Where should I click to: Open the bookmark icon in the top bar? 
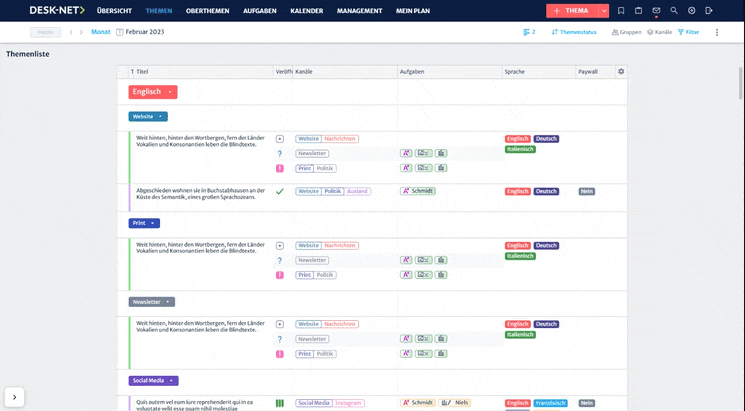tap(621, 10)
